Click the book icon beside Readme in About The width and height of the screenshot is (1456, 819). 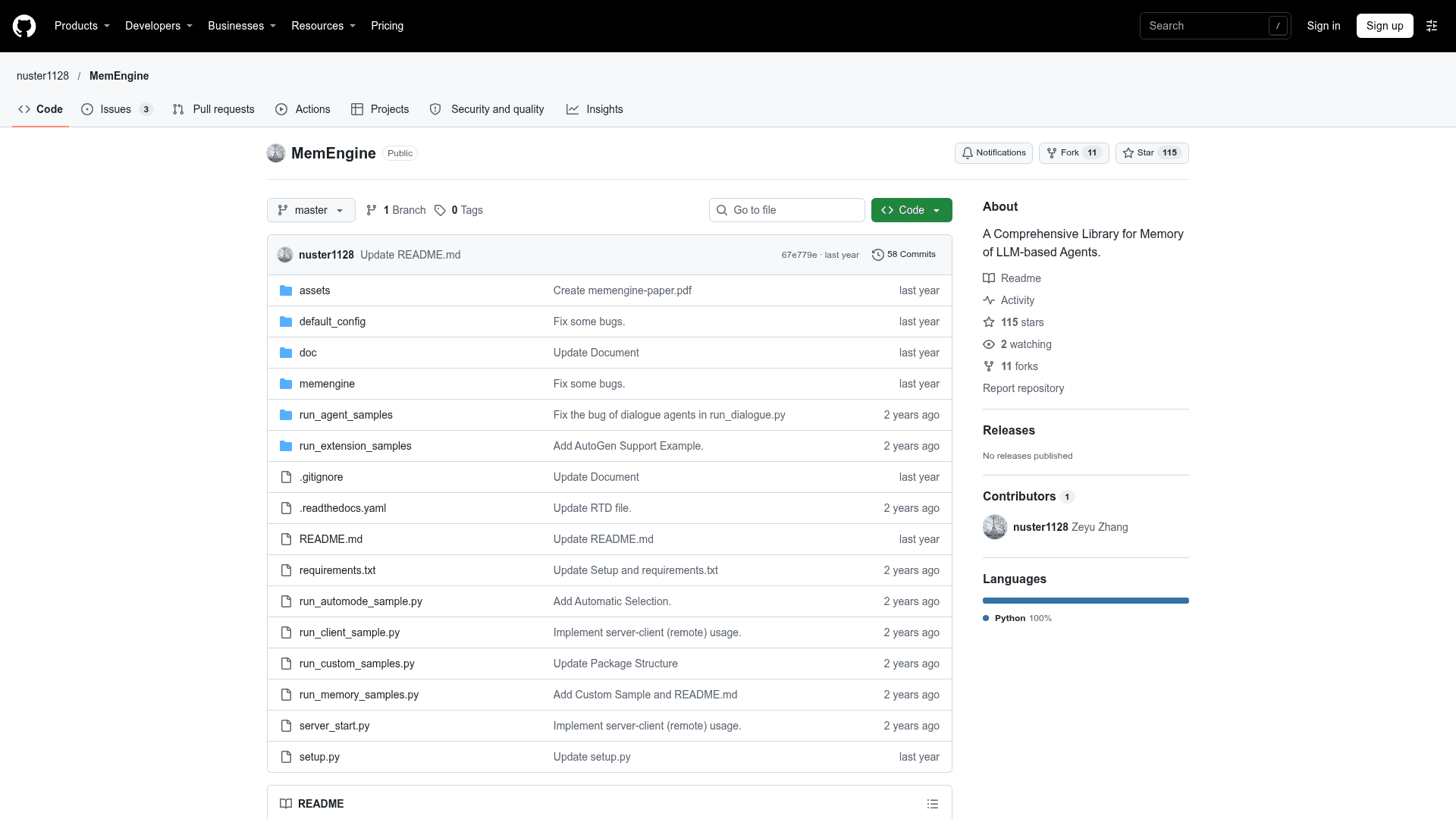coord(989,278)
